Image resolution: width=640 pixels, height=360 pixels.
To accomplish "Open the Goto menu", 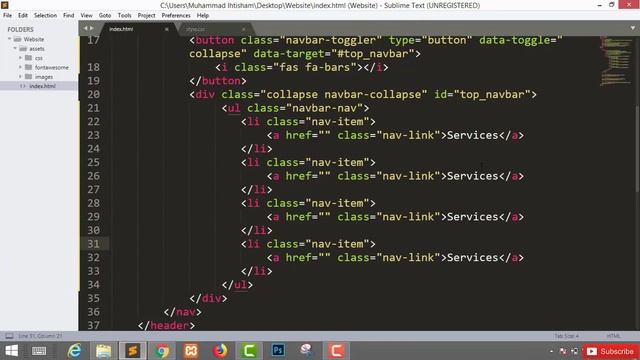I will pyautogui.click(x=105, y=16).
